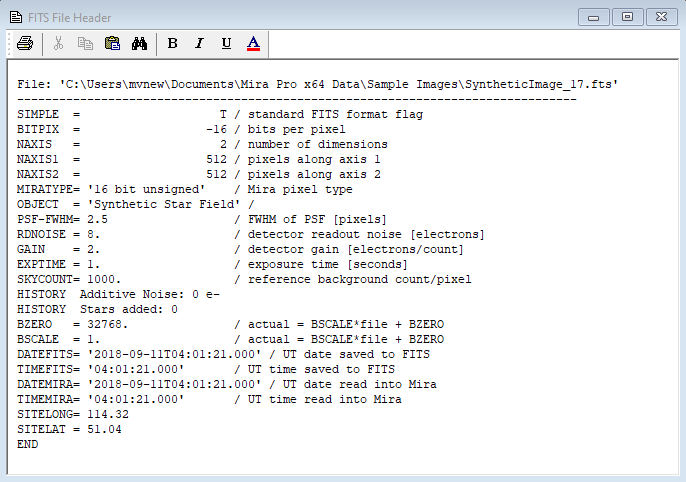
Task: Toggle Bold formatting
Action: (173, 43)
